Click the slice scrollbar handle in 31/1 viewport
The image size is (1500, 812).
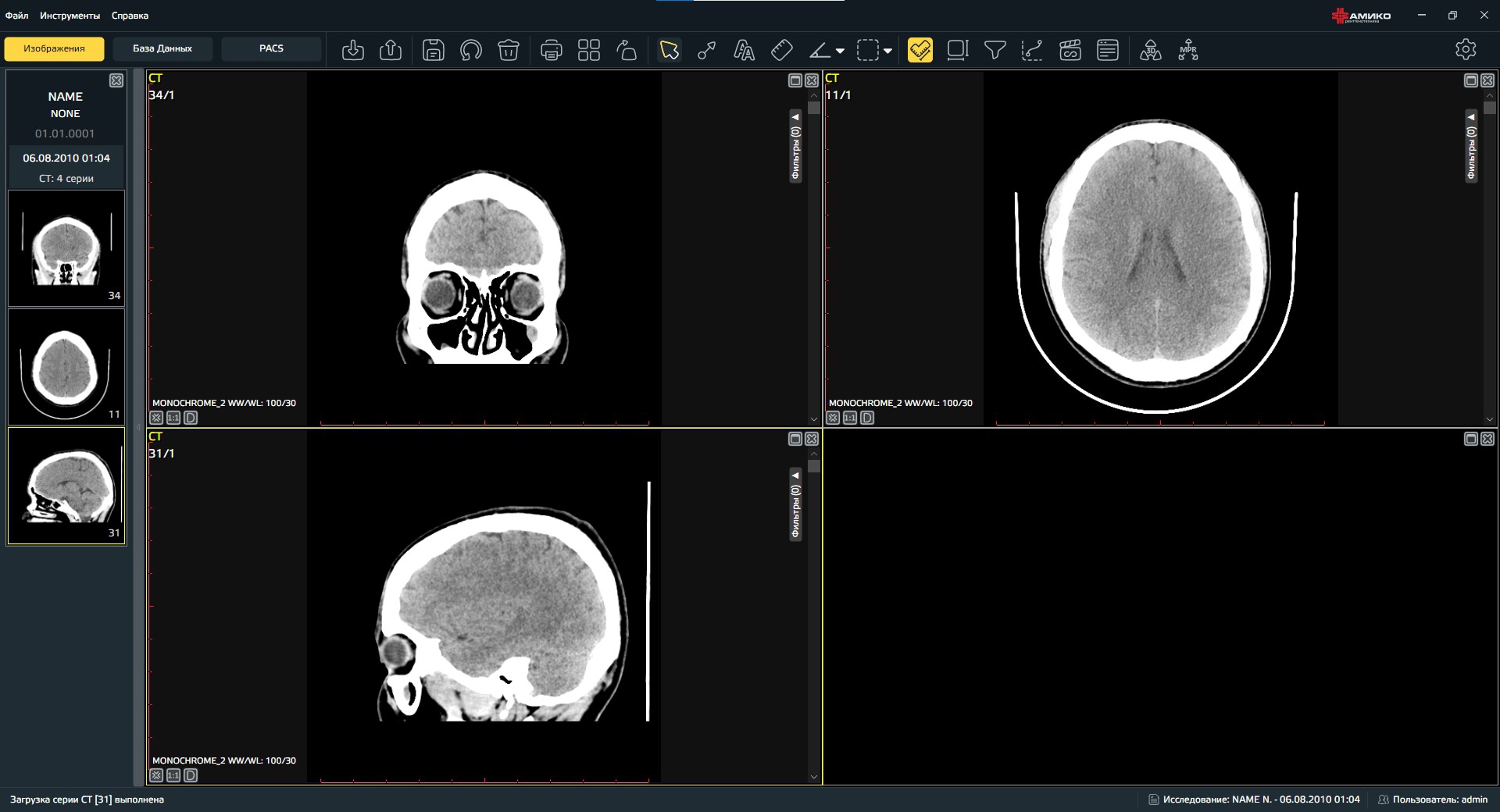point(814,466)
